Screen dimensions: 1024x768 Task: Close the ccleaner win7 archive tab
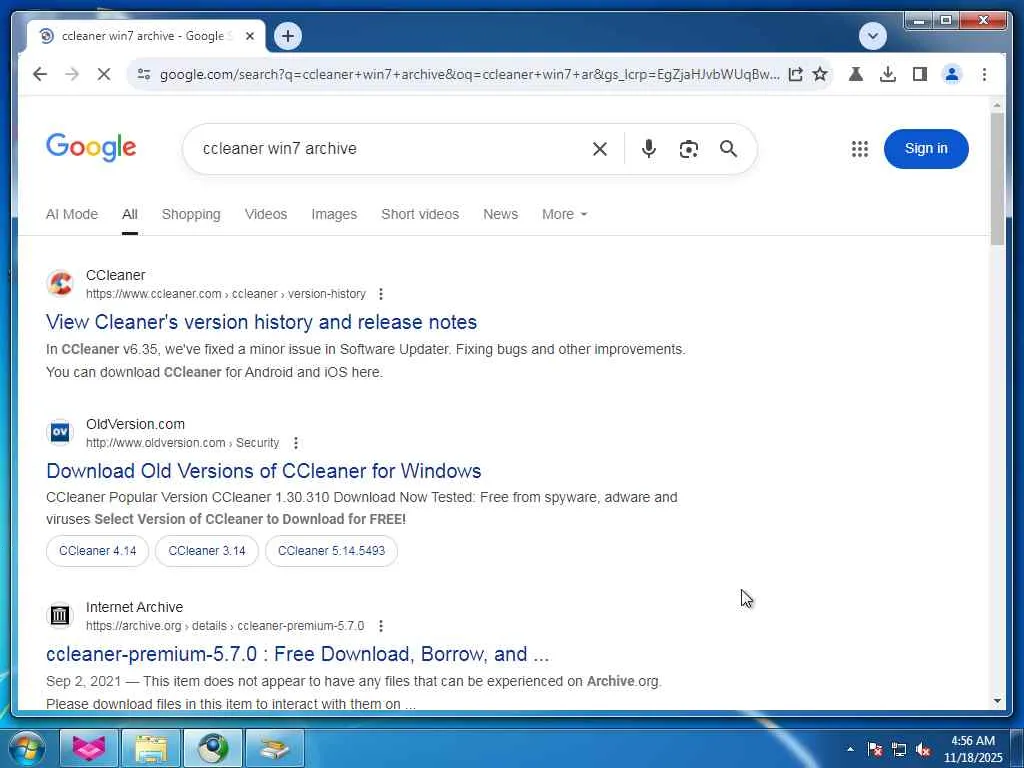pos(249,36)
